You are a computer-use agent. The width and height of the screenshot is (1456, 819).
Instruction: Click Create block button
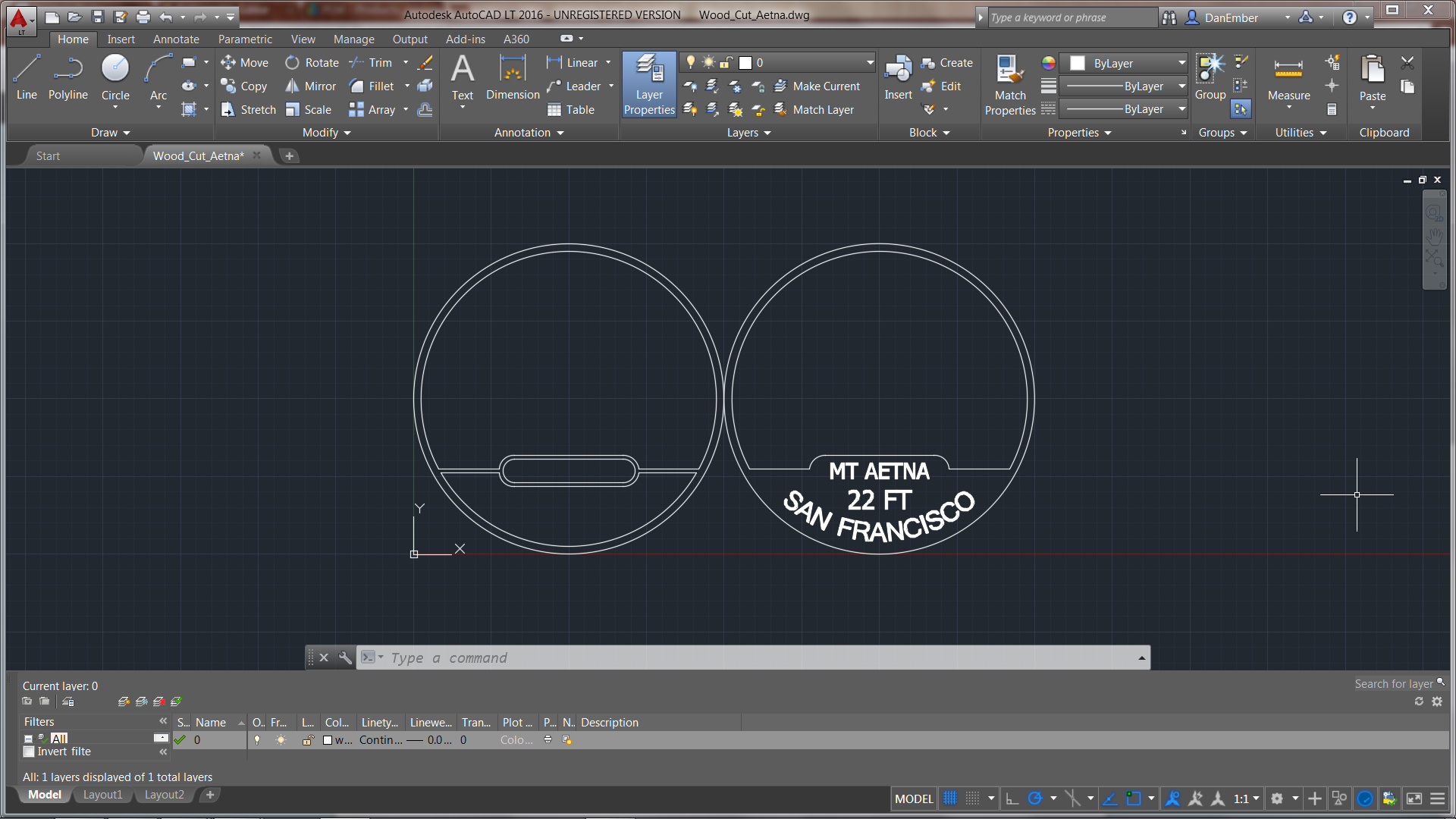pyautogui.click(x=946, y=63)
